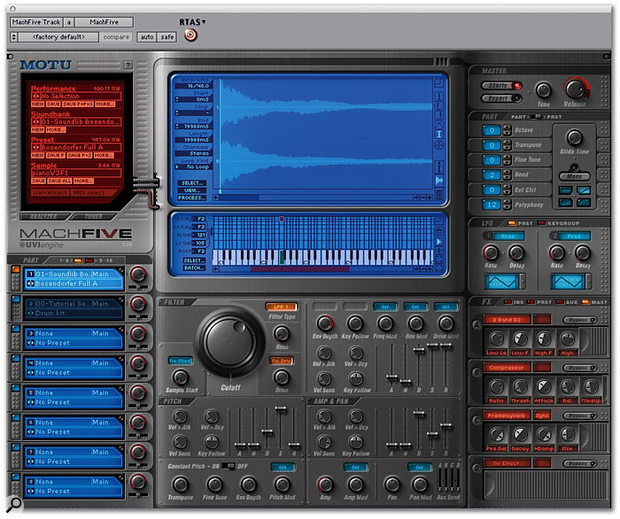Image resolution: width=620 pixels, height=519 pixels.
Task: Click the pitch Transpose knob
Action: (x=180, y=484)
